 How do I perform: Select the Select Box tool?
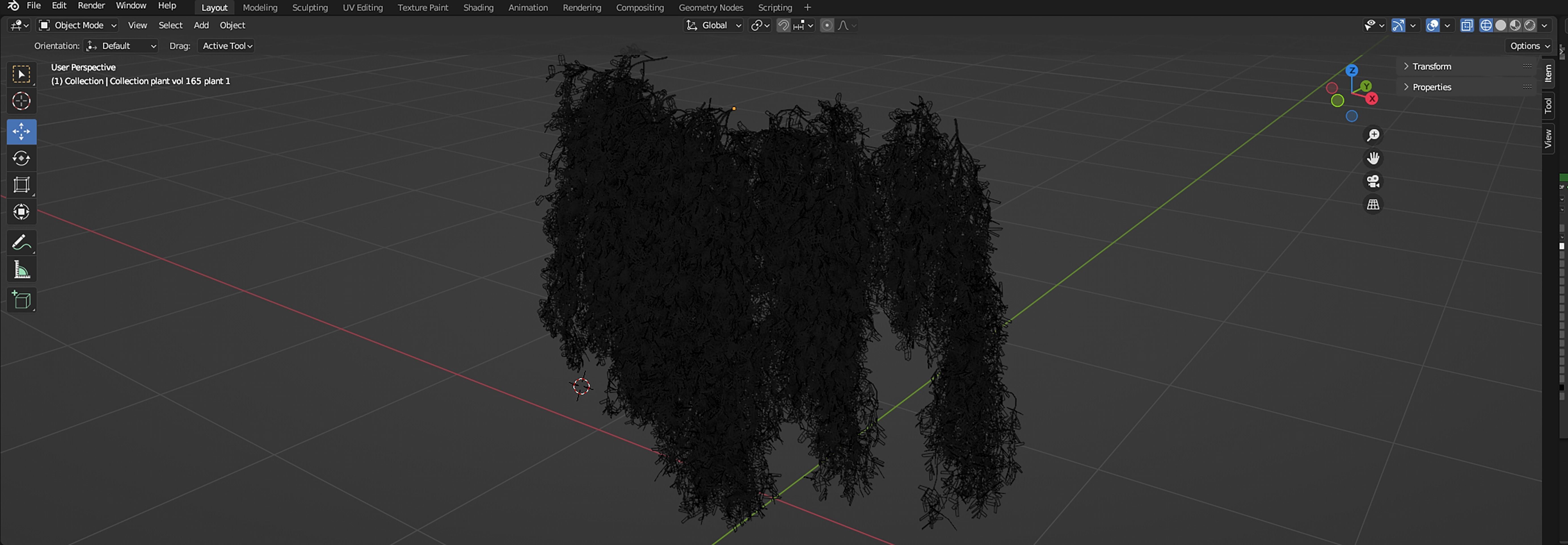coord(21,74)
